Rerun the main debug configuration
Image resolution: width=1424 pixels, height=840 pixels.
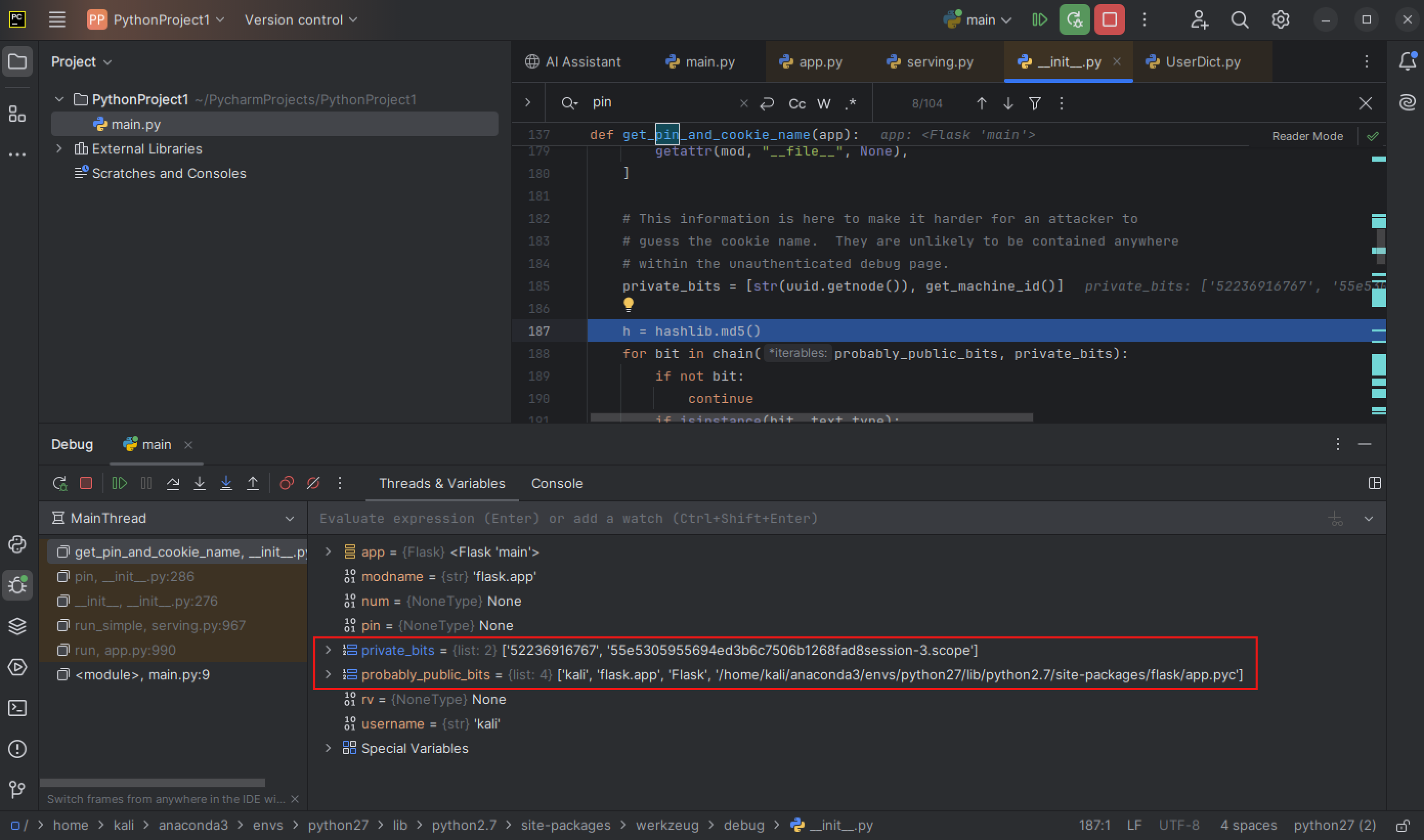click(60, 483)
